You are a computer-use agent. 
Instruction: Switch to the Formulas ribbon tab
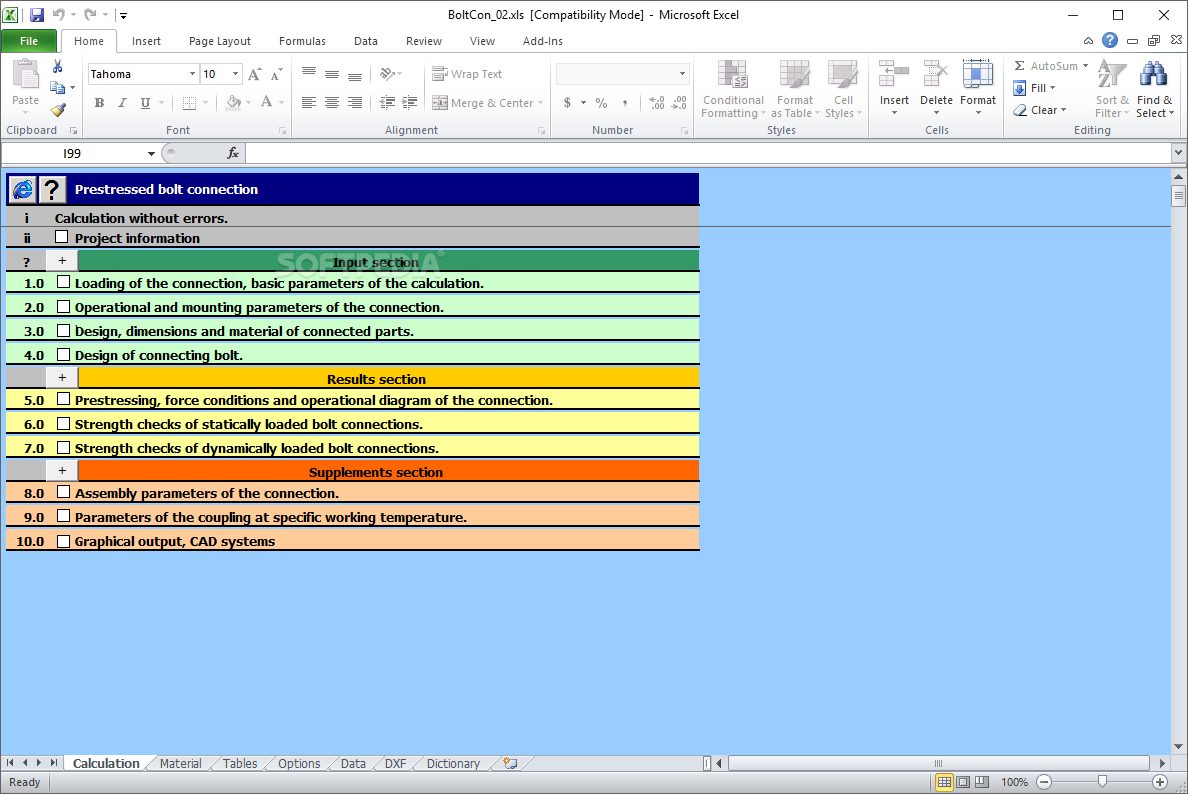point(302,41)
